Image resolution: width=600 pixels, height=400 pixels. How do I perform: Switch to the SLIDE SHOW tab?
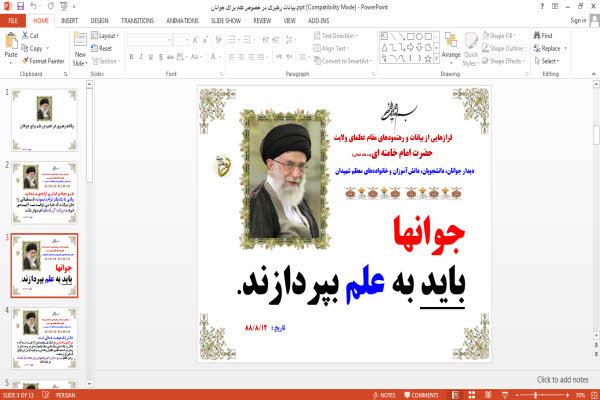tap(226, 21)
